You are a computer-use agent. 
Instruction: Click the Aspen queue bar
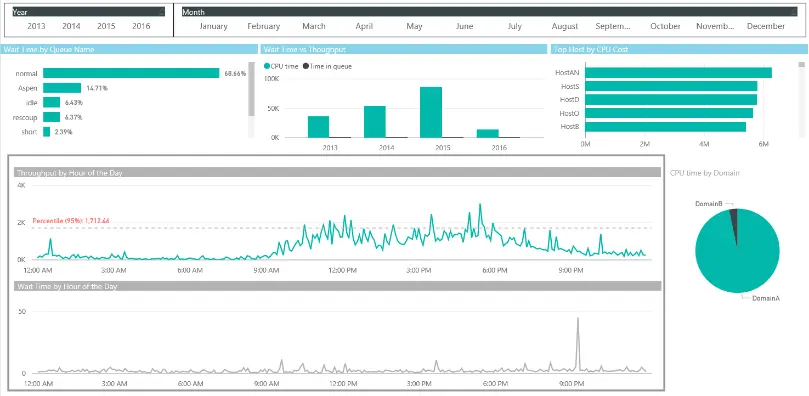click(62, 88)
